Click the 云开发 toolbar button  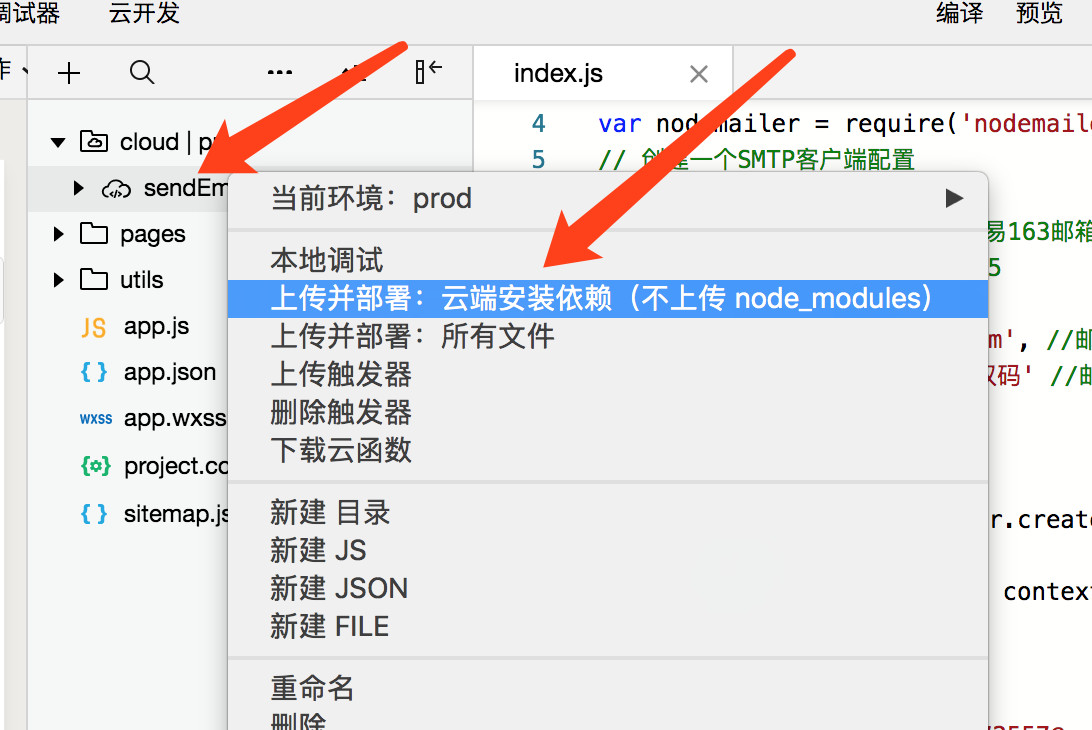click(x=144, y=13)
